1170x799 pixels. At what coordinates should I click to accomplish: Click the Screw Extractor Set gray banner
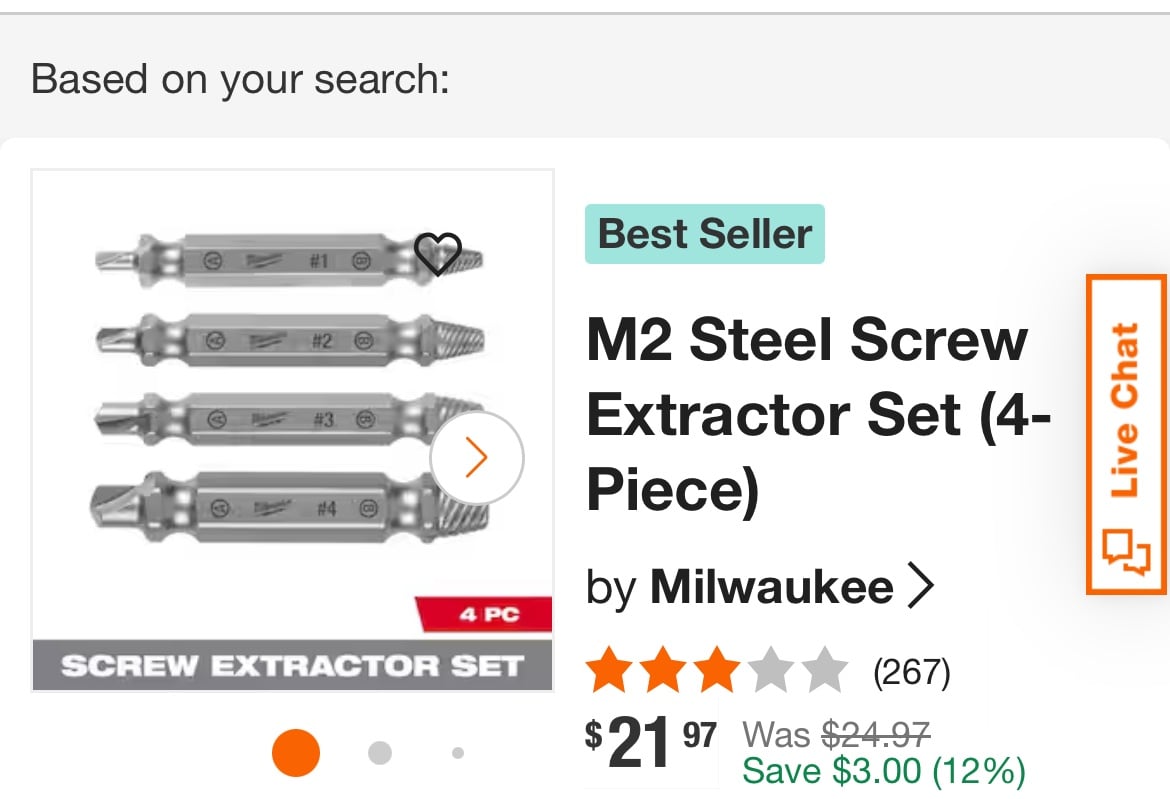point(292,666)
